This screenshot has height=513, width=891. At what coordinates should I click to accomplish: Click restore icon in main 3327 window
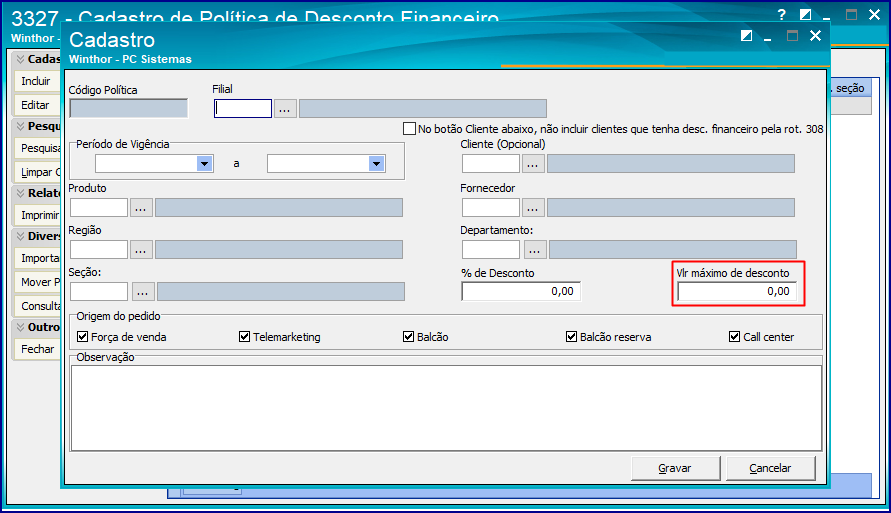coord(805,15)
